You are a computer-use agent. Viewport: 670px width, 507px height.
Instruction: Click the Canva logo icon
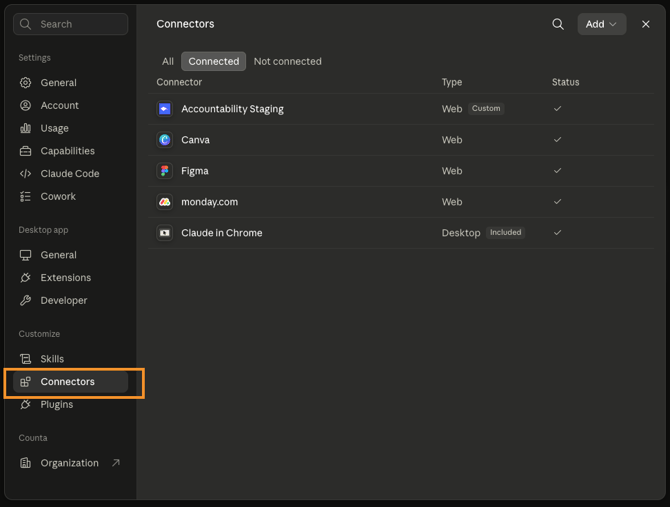click(x=165, y=140)
